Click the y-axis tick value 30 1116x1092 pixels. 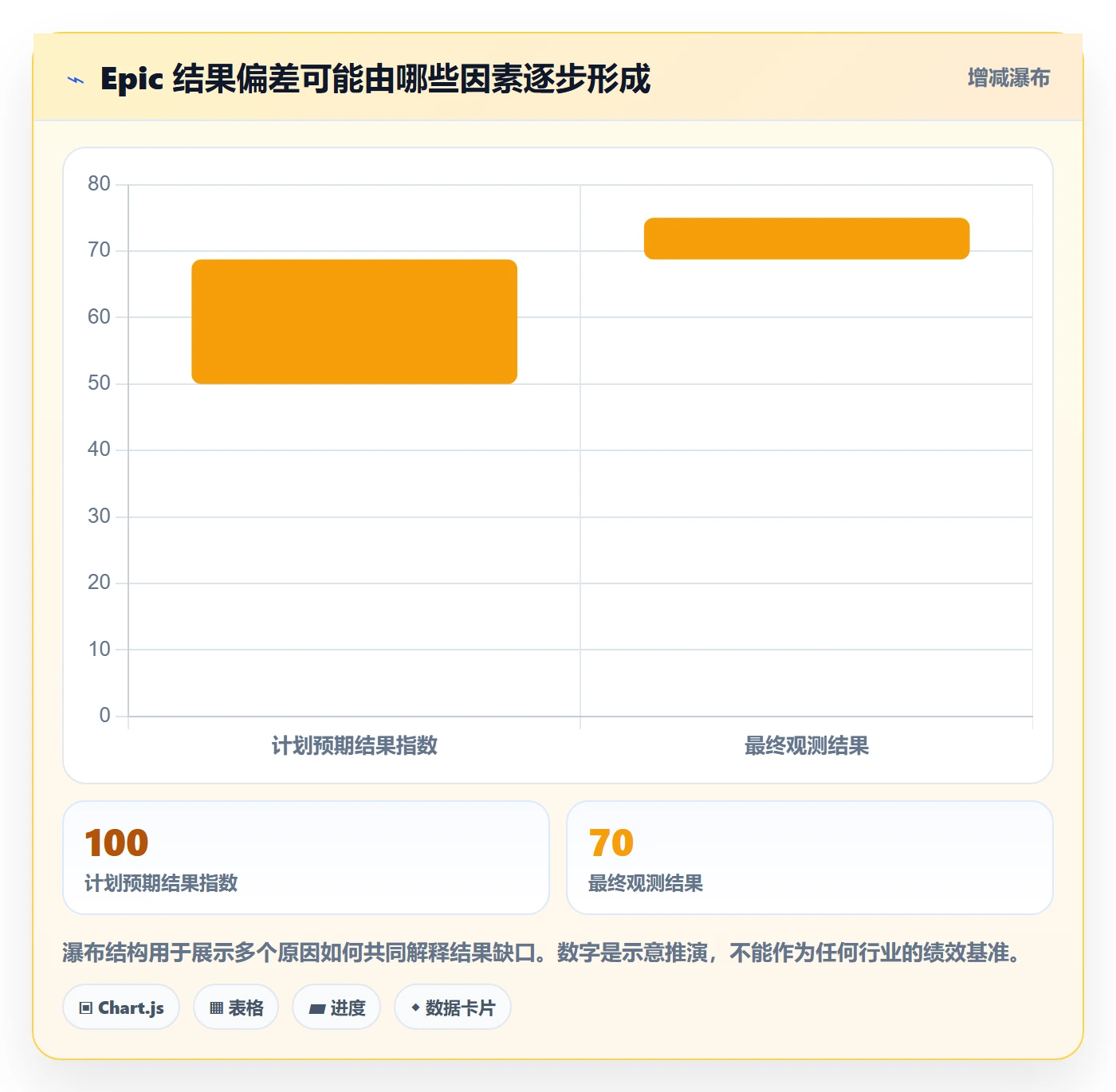coord(100,517)
